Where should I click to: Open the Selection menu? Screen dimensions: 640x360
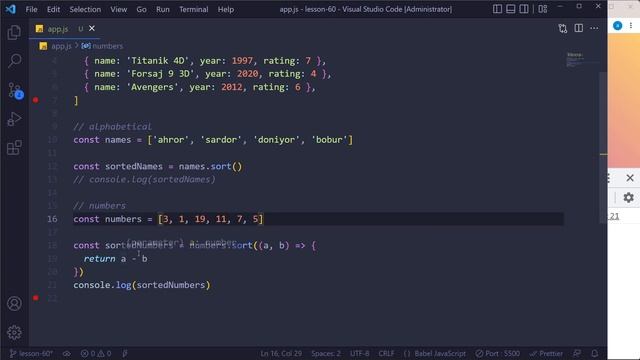[85, 9]
